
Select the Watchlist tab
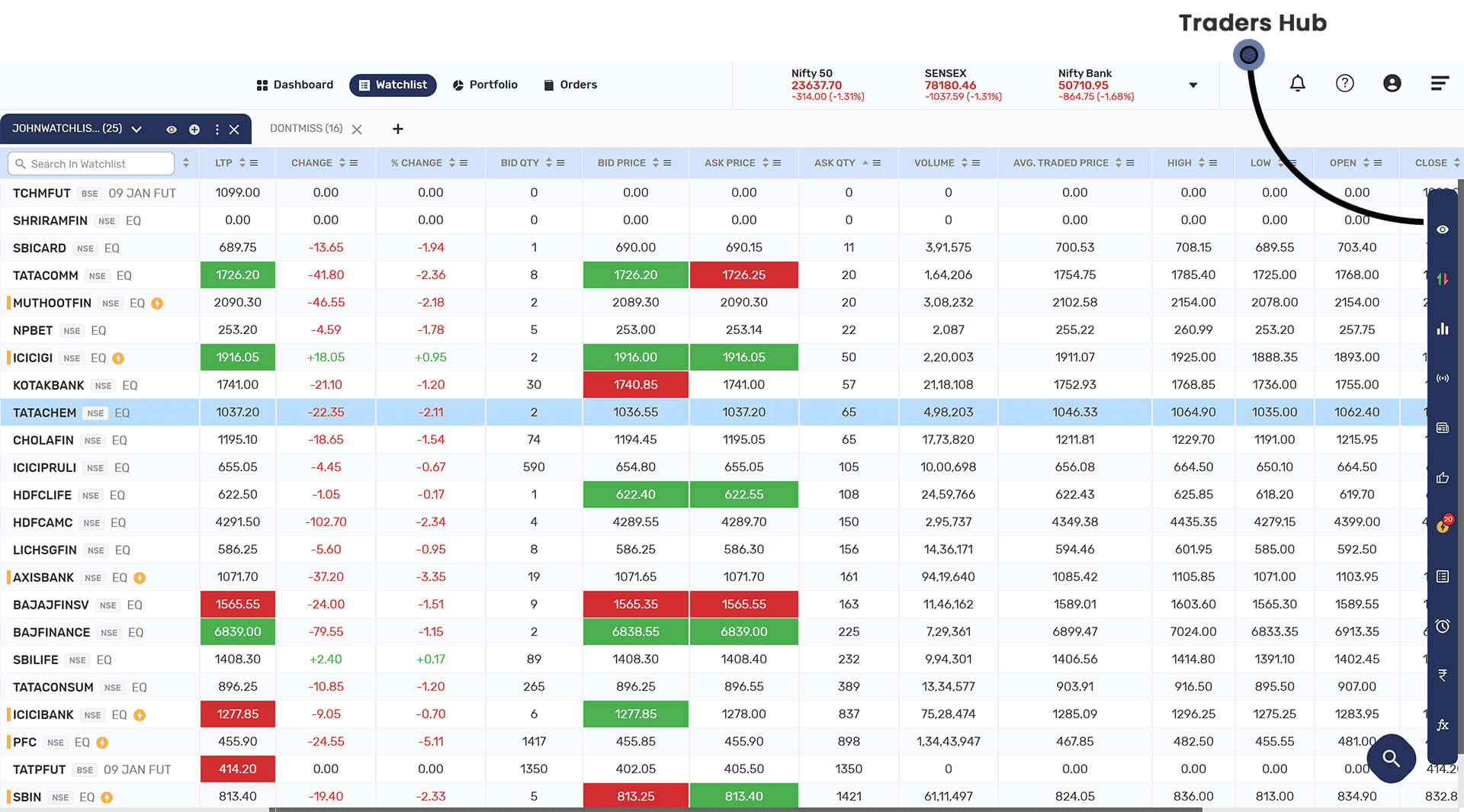click(393, 85)
